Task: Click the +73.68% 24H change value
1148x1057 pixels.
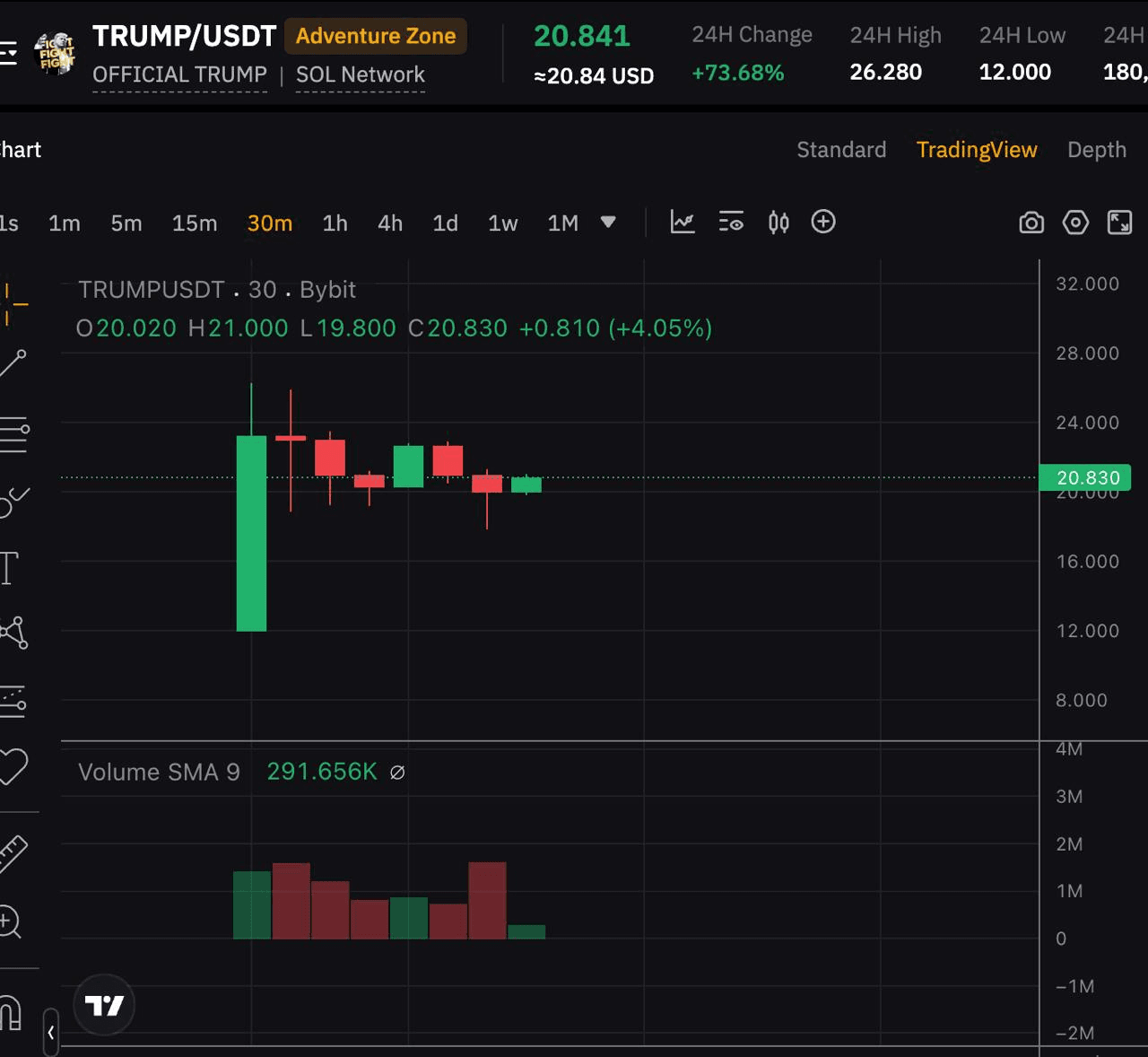Action: (738, 73)
